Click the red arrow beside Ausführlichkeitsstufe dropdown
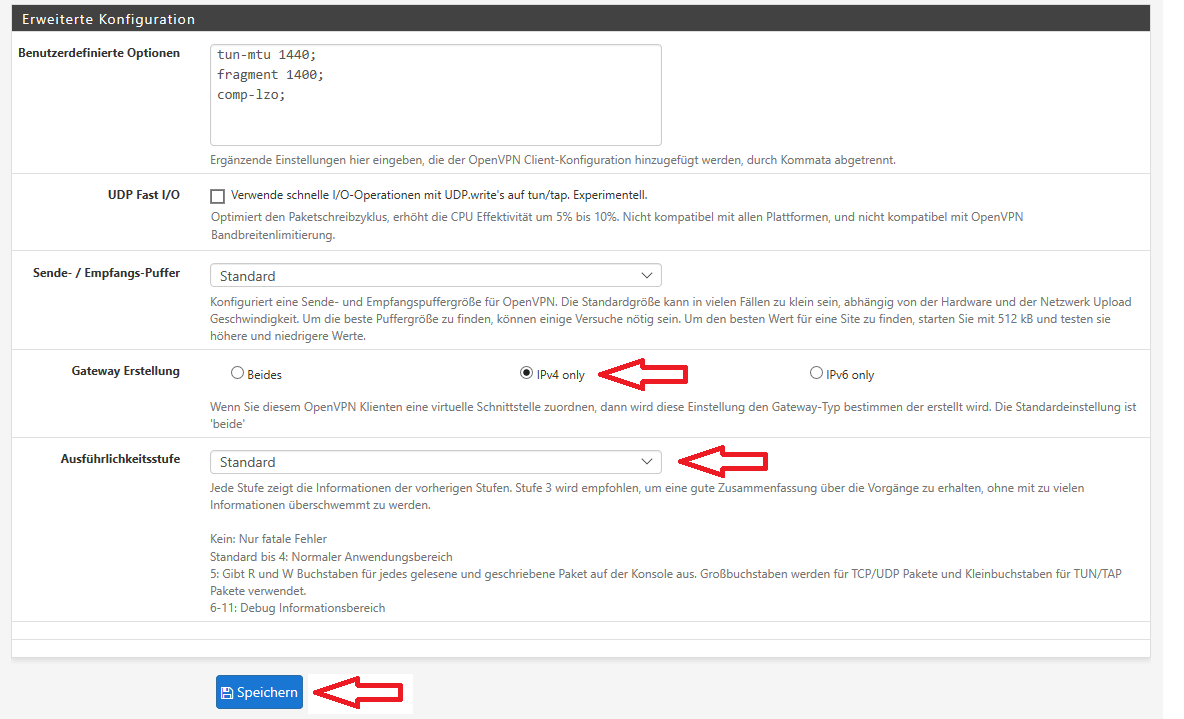 click(x=722, y=461)
